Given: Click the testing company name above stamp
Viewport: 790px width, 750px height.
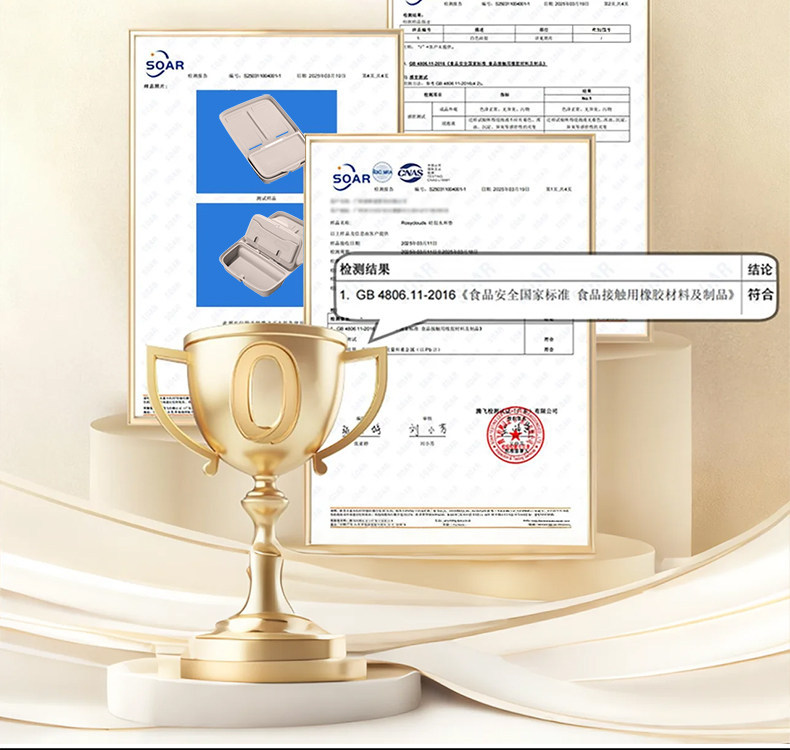Looking at the screenshot, I should [x=516, y=411].
